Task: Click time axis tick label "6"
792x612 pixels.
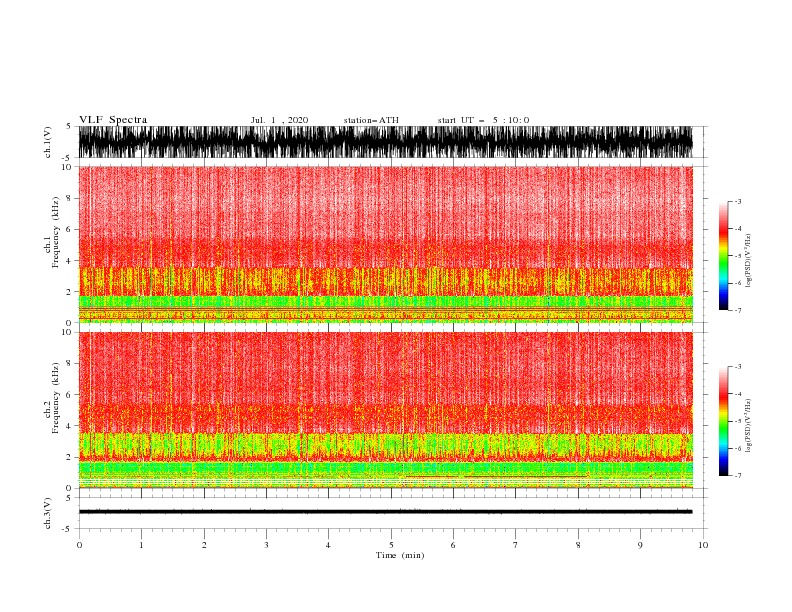Action: [x=453, y=545]
